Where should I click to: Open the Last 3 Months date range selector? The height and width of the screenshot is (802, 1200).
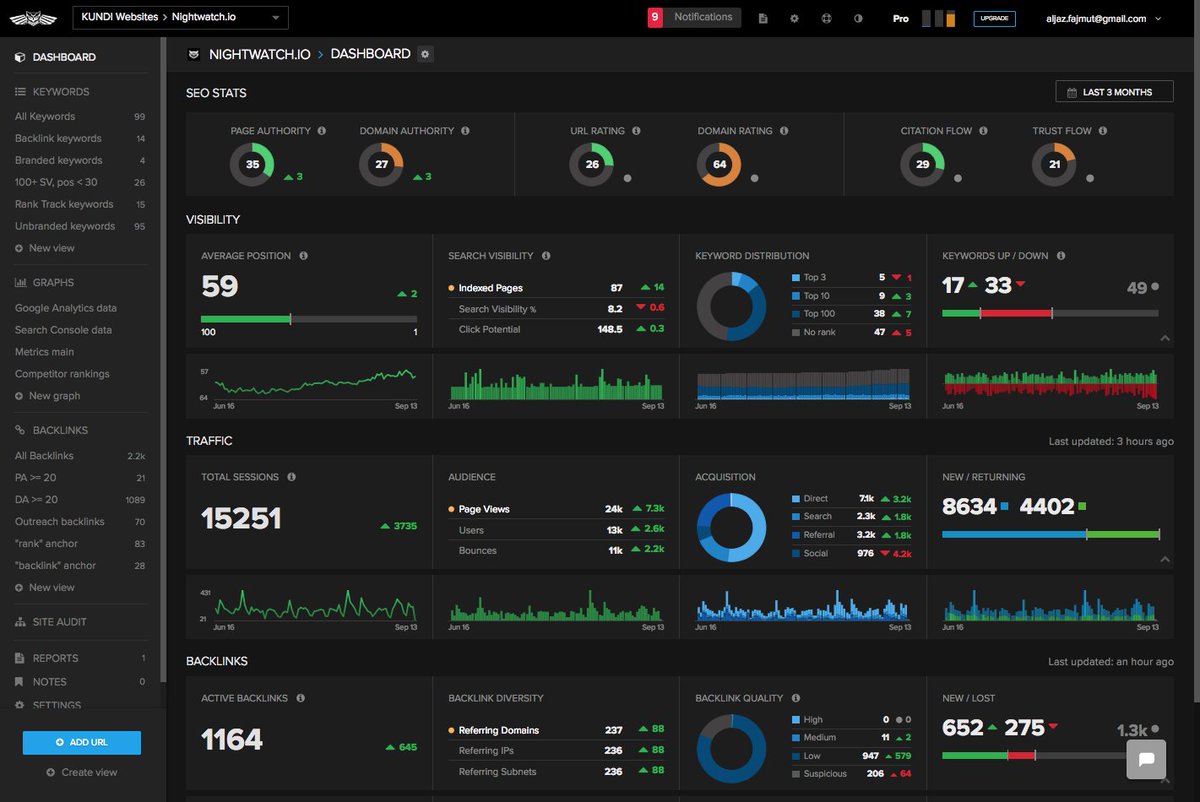pos(1115,92)
